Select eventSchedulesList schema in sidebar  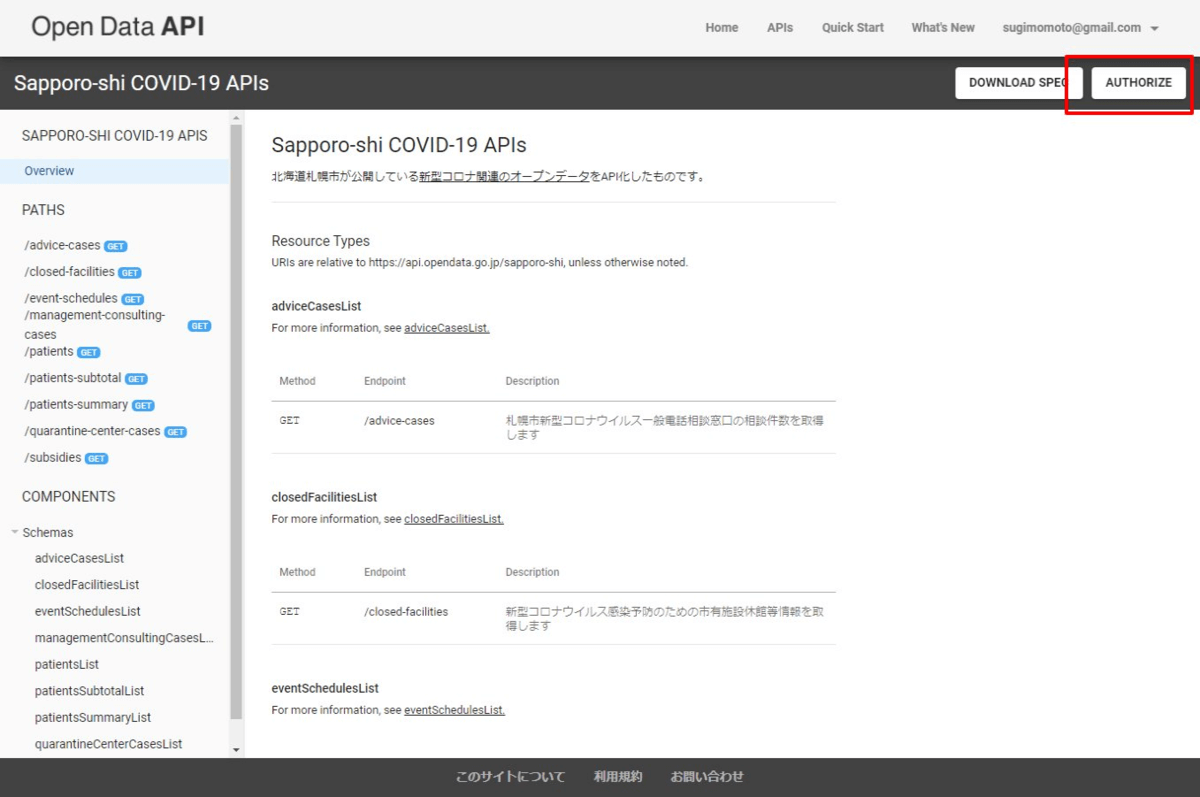point(88,611)
